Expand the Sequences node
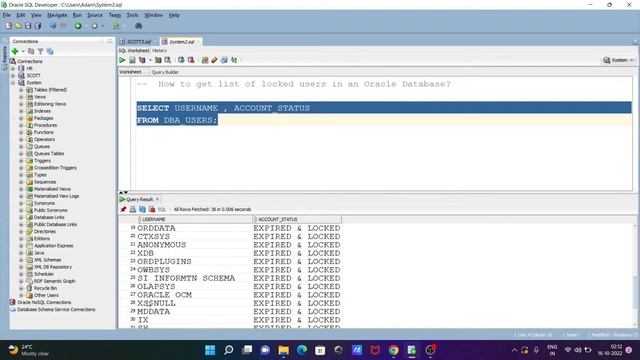 point(21,182)
